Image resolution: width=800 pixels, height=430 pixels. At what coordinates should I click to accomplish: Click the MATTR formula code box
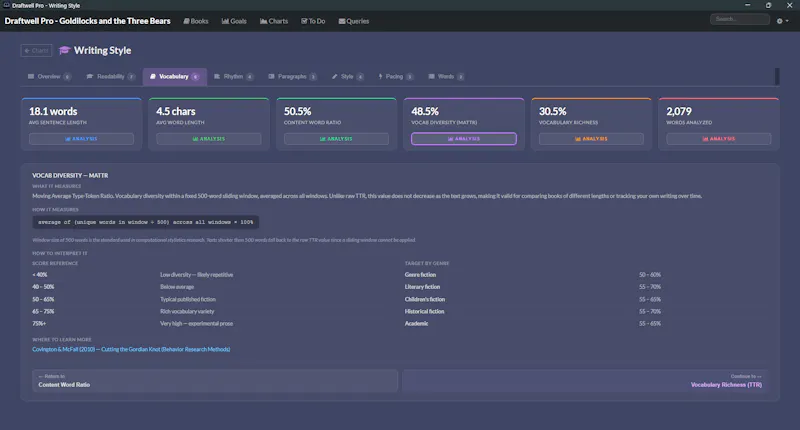[x=145, y=222]
